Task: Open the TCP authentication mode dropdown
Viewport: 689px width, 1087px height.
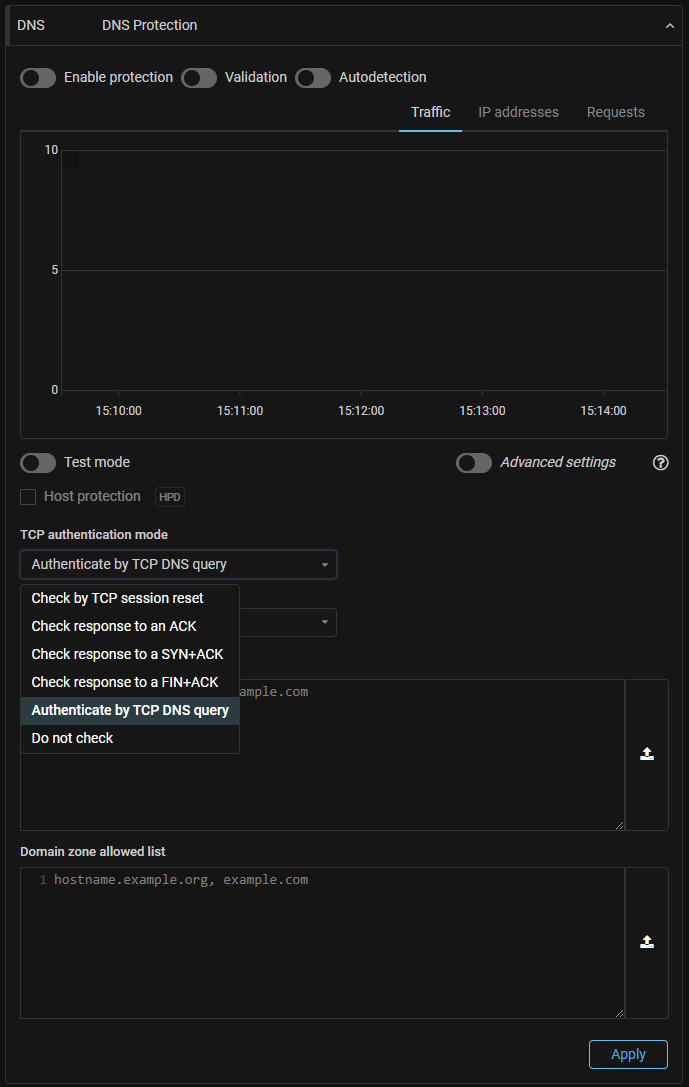Action: (179, 565)
